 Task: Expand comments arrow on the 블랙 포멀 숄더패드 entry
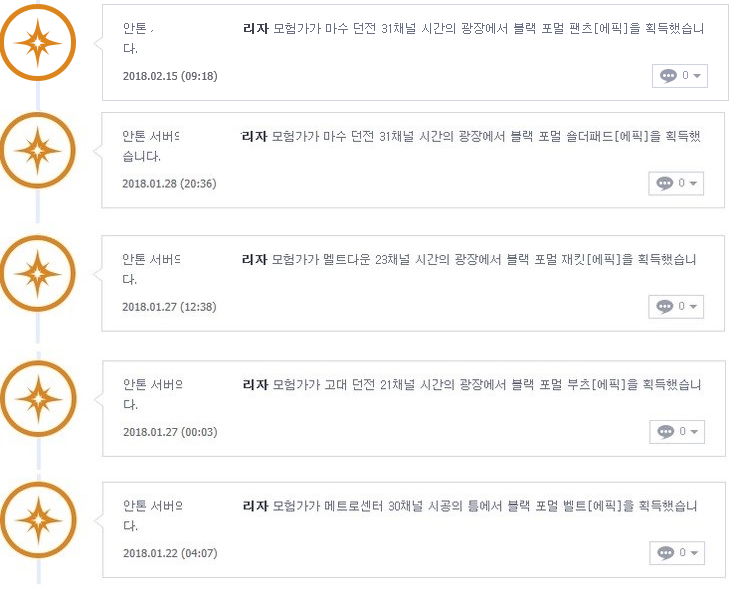pyautogui.click(x=693, y=183)
